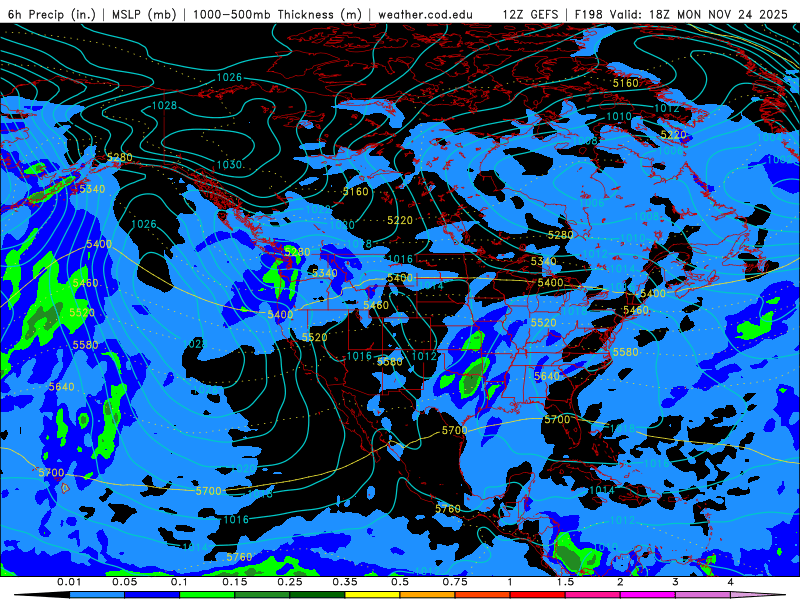Pick the dark green 0.25–0.35 legend swatch
This screenshot has height=600, width=800.
[x=317, y=595]
